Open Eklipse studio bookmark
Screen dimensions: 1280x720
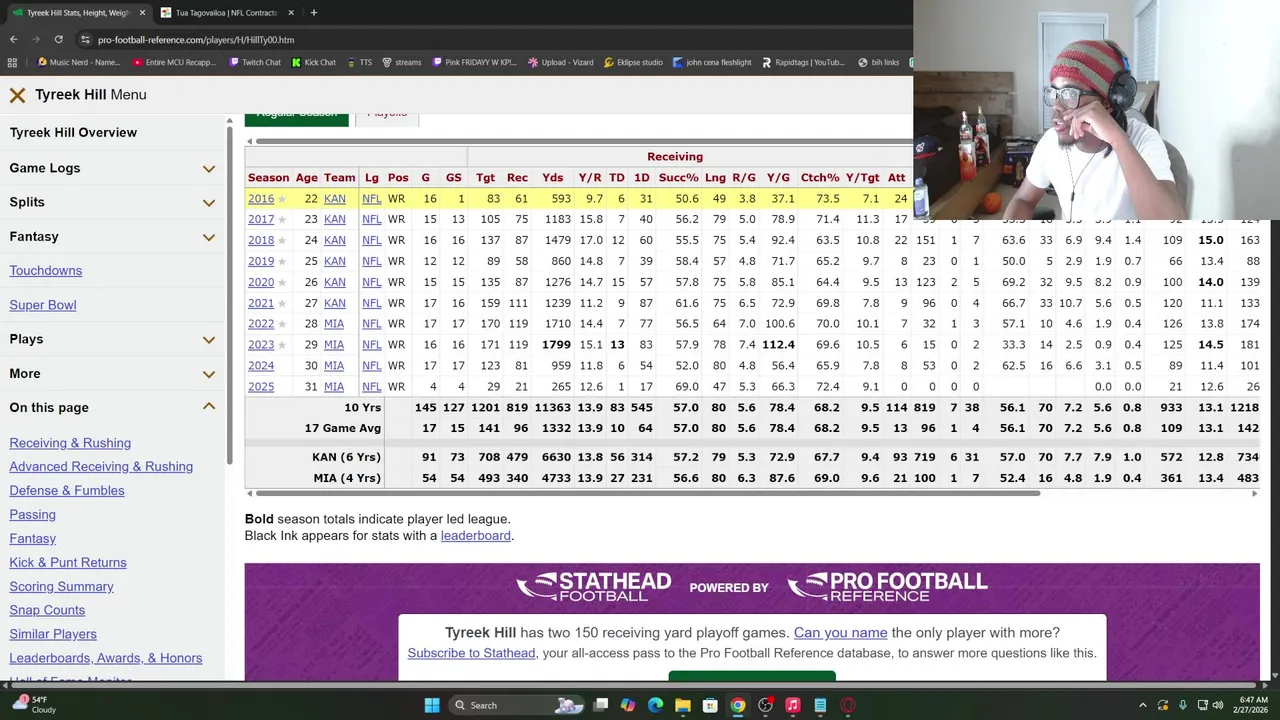click(x=633, y=62)
